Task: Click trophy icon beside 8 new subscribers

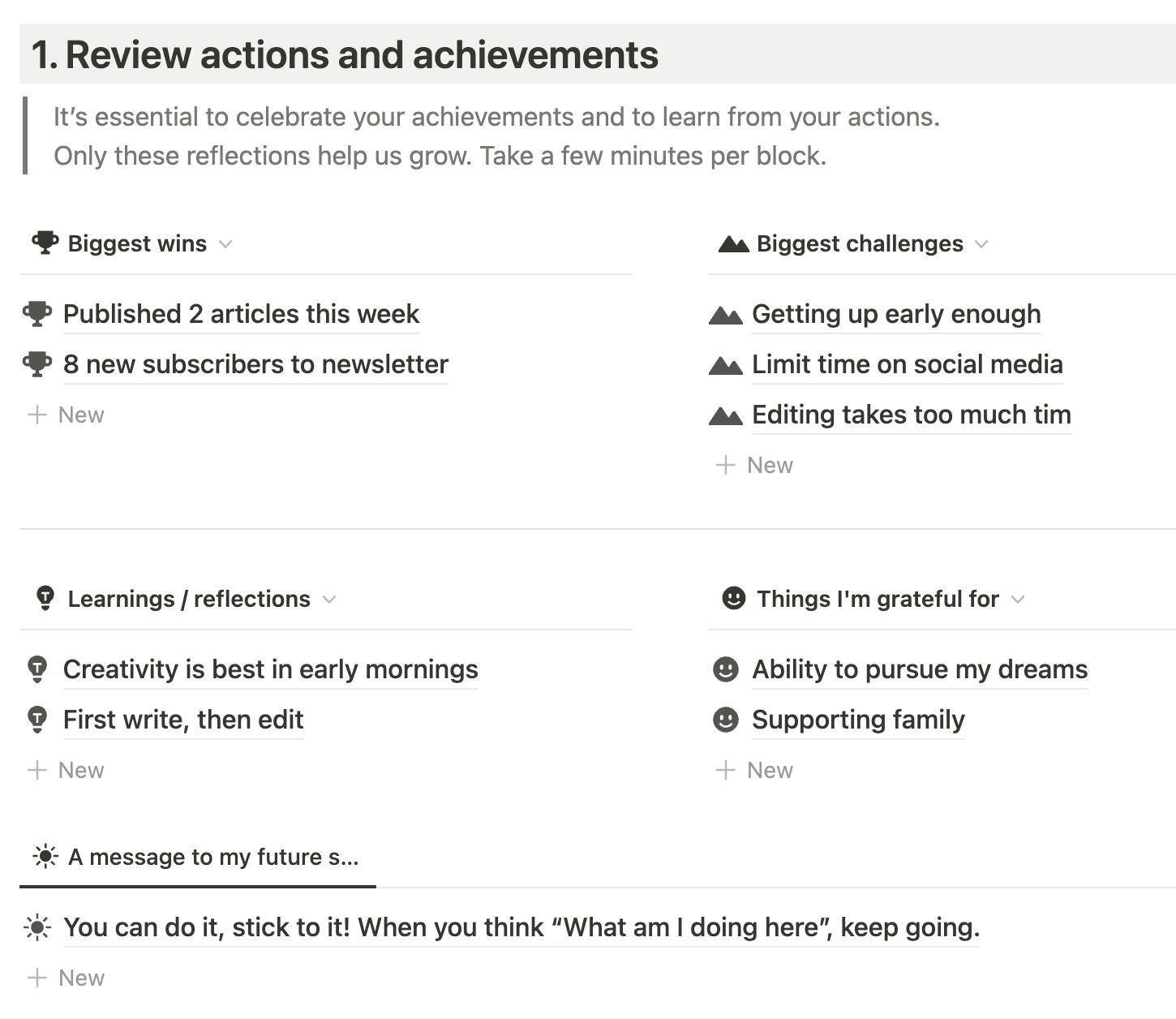Action: click(x=37, y=364)
